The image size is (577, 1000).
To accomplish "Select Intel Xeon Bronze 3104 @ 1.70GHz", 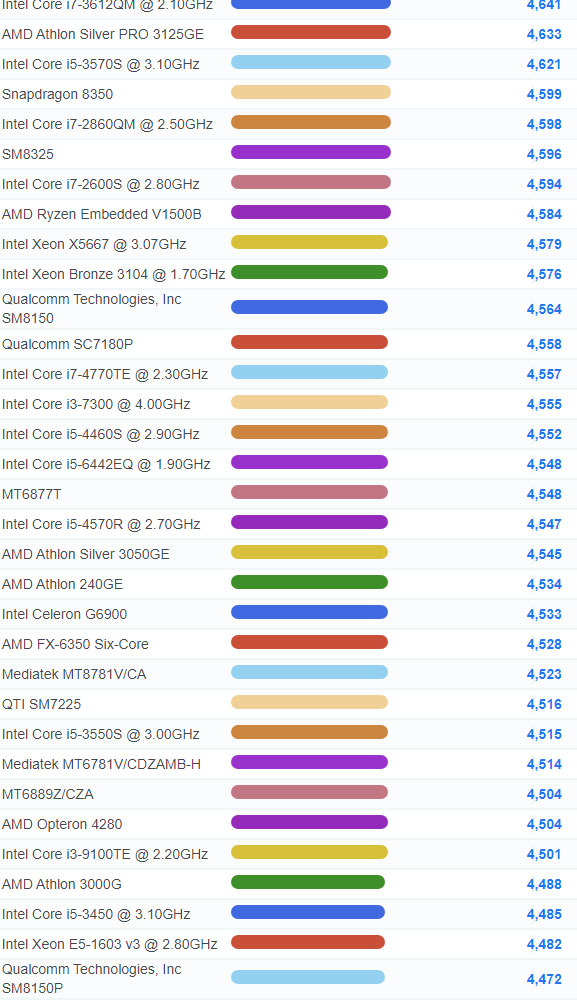I will [113, 274].
